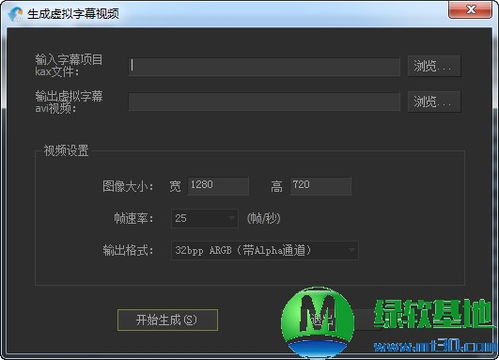499x360 pixels.
Task: Click the 视频设置 group box label
Action: (x=66, y=151)
